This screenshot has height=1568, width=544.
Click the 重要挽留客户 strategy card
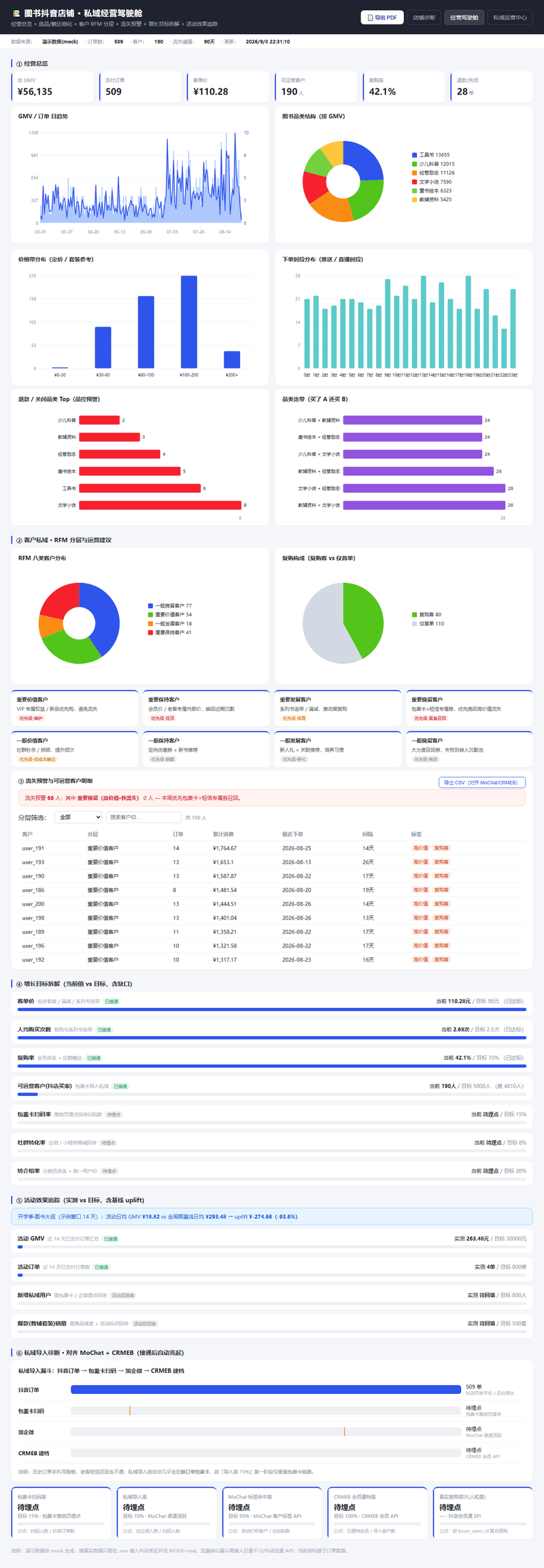point(469,709)
